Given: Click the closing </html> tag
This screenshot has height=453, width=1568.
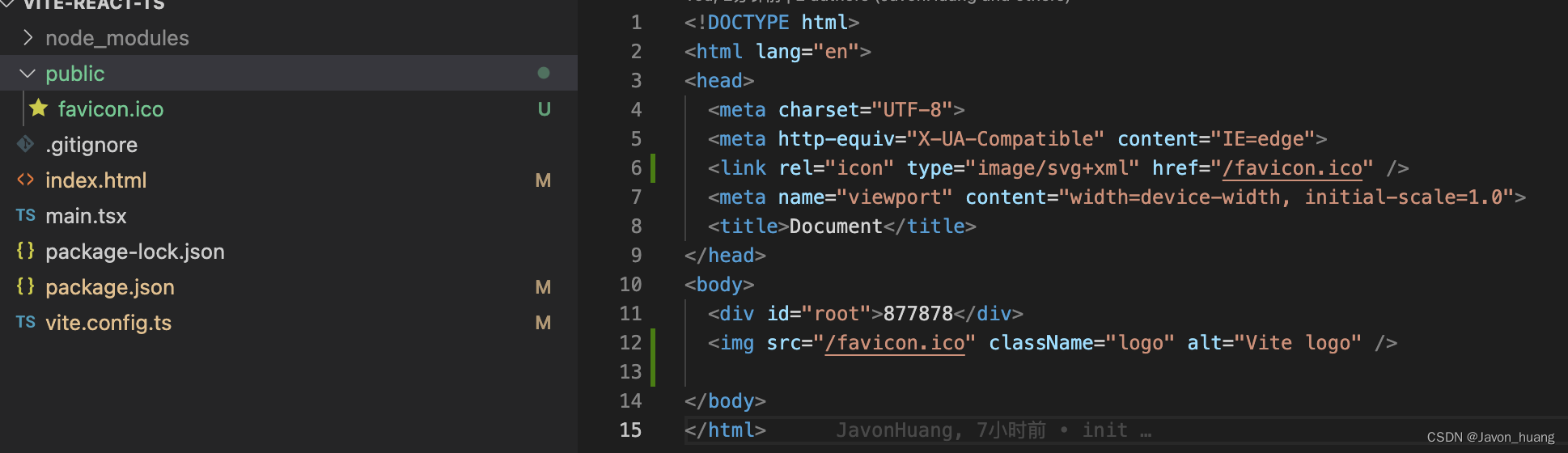Looking at the screenshot, I should click(x=725, y=430).
